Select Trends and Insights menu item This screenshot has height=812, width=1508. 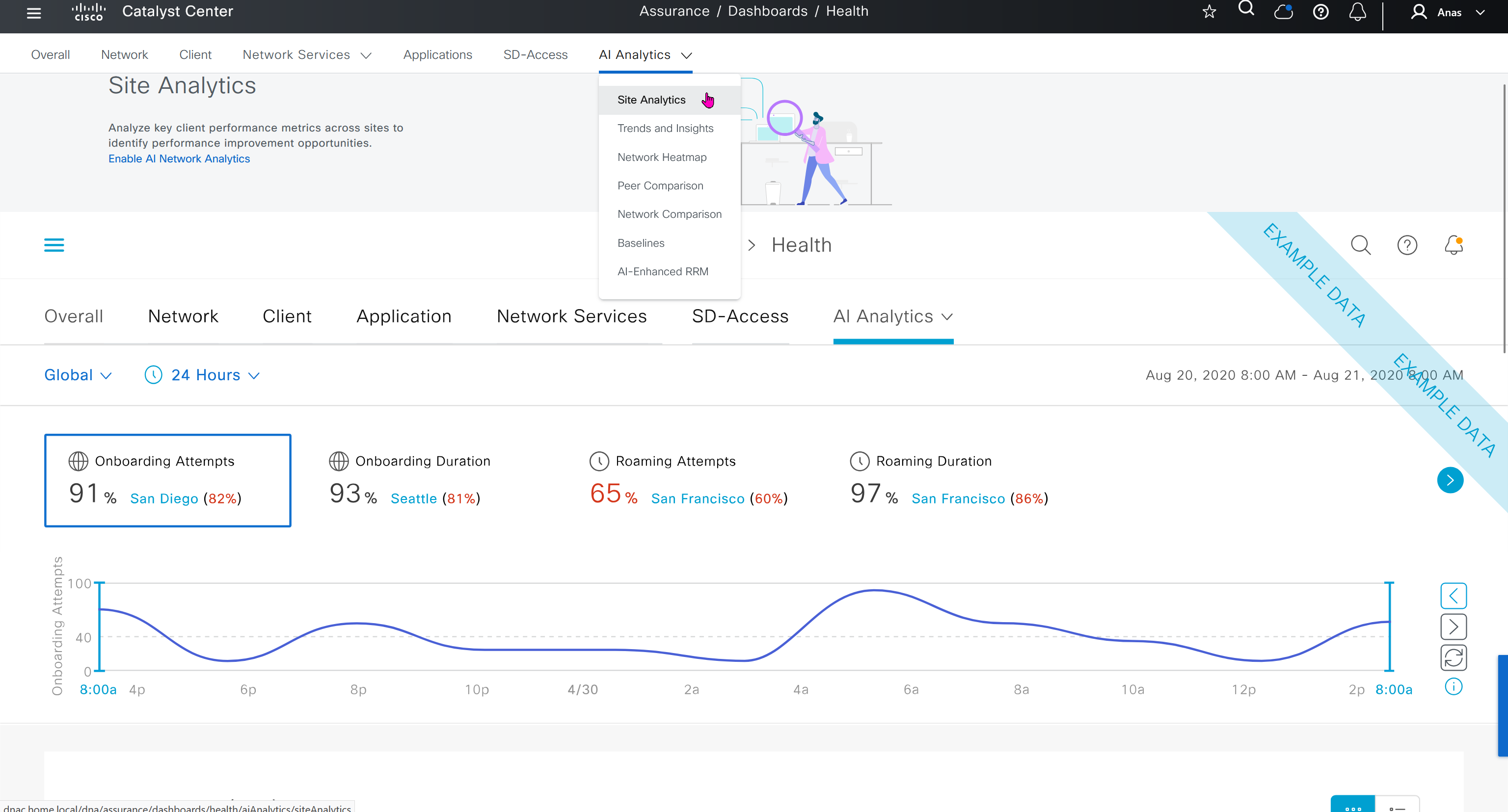pyautogui.click(x=665, y=128)
